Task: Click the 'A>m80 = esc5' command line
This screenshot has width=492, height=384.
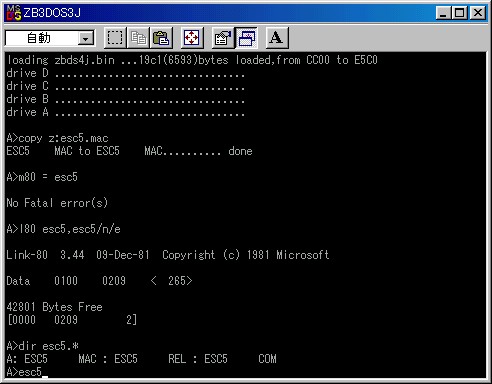Action: (42, 177)
